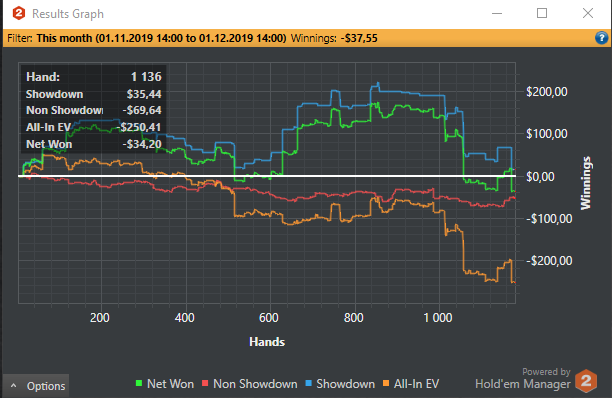Click the $0,00 axis label
Viewport: 612px width, 398px height.
coord(540,177)
